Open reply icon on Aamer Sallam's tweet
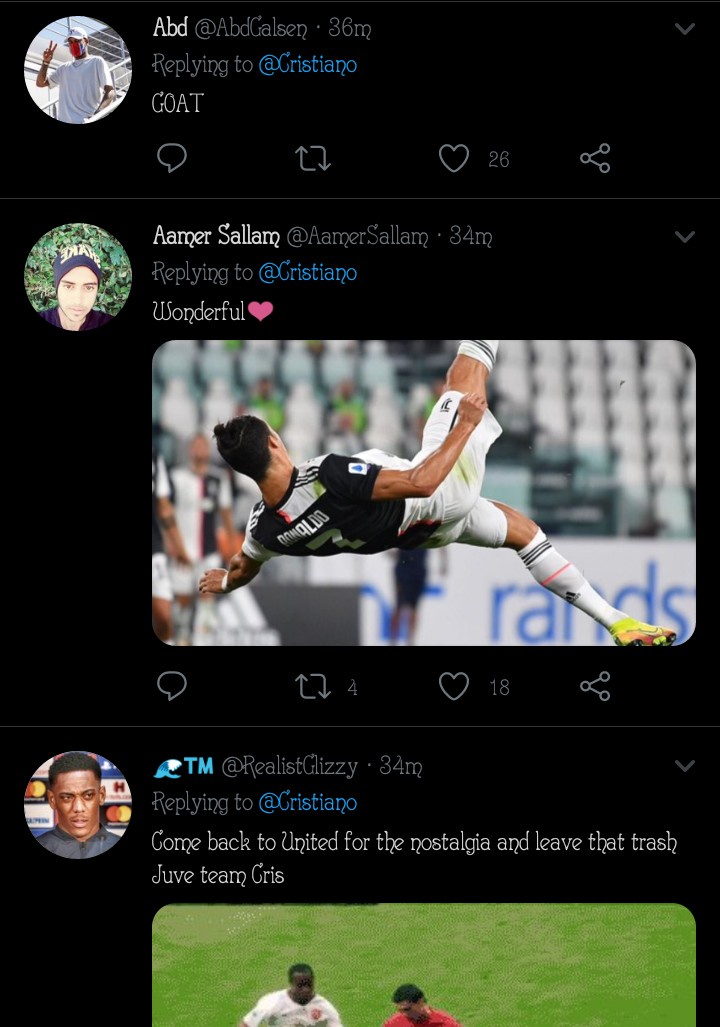This screenshot has width=720, height=1027. point(172,686)
